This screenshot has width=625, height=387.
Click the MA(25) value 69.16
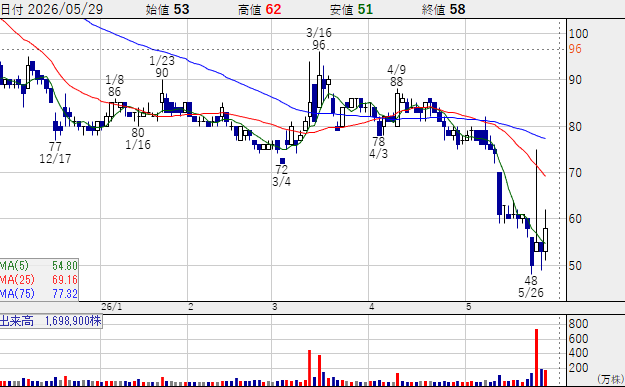click(65, 279)
